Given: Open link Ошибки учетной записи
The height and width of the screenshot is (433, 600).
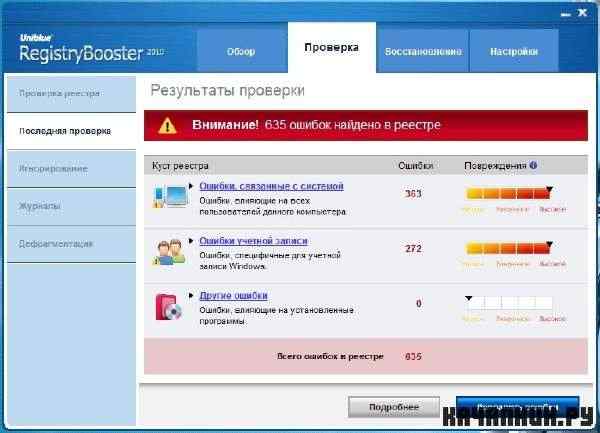Looking at the screenshot, I should pos(253,241).
